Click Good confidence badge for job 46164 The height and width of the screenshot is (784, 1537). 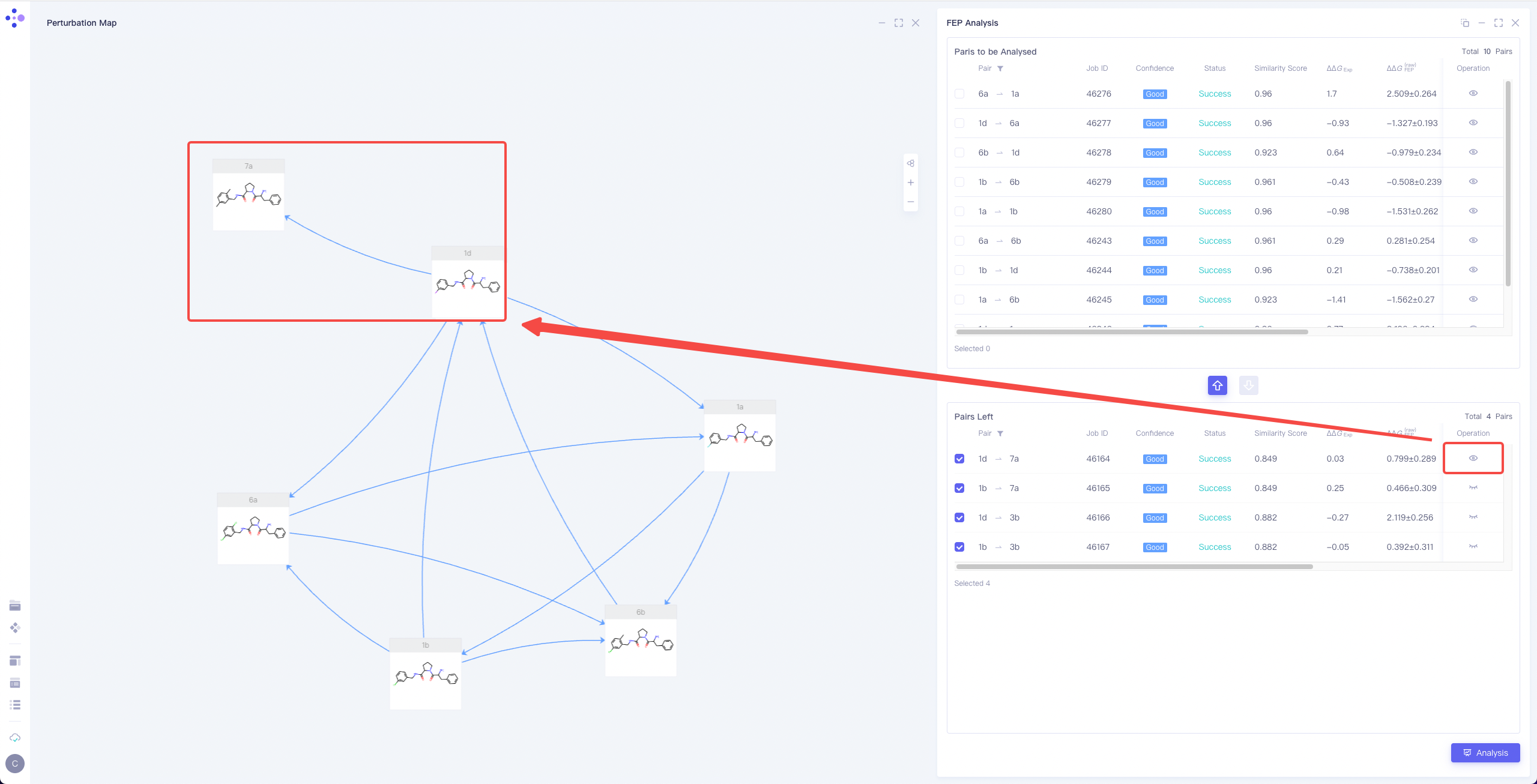coord(1155,459)
